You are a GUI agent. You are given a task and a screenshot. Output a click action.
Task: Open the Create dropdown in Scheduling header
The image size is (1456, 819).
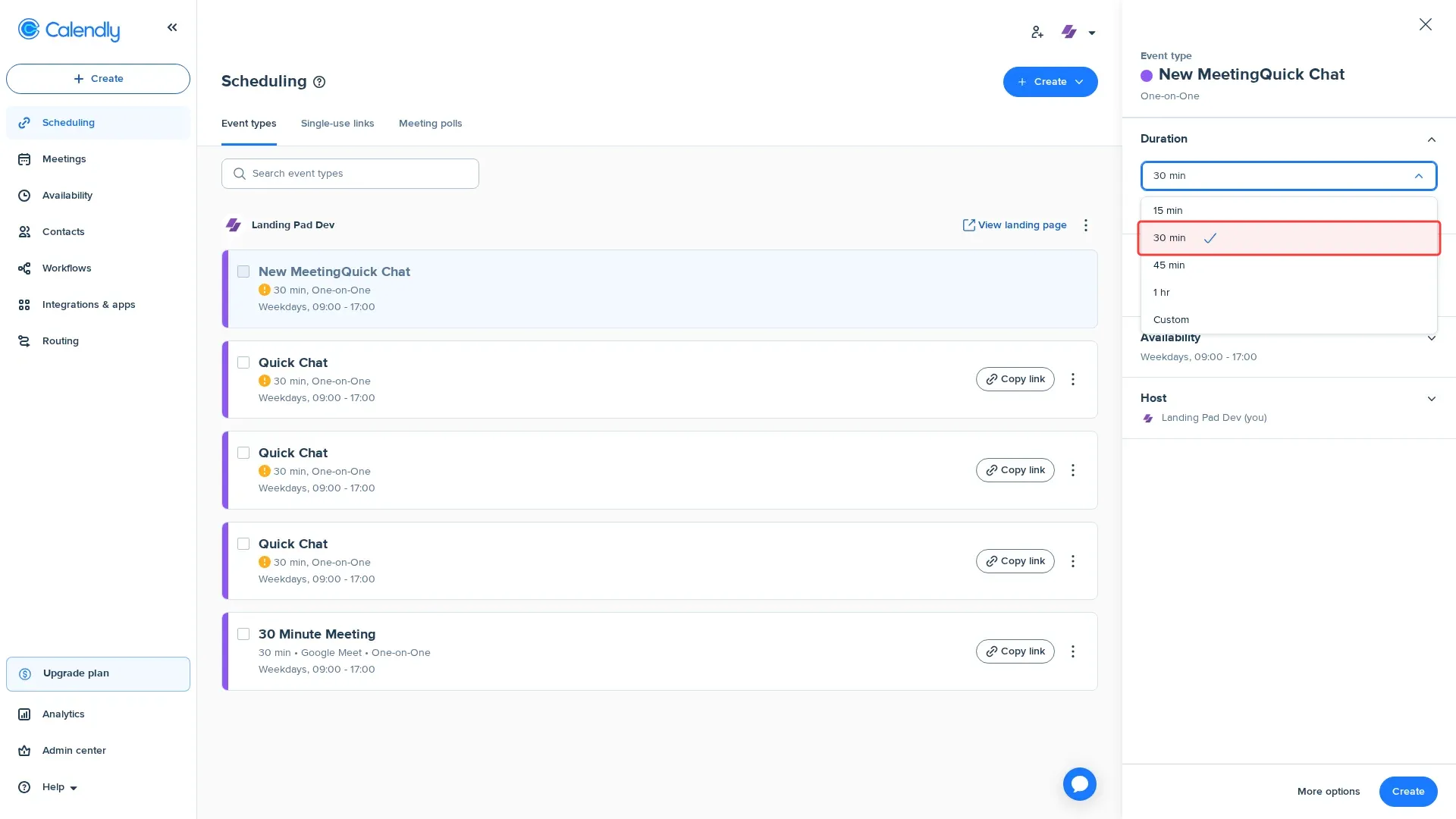pyautogui.click(x=1050, y=81)
